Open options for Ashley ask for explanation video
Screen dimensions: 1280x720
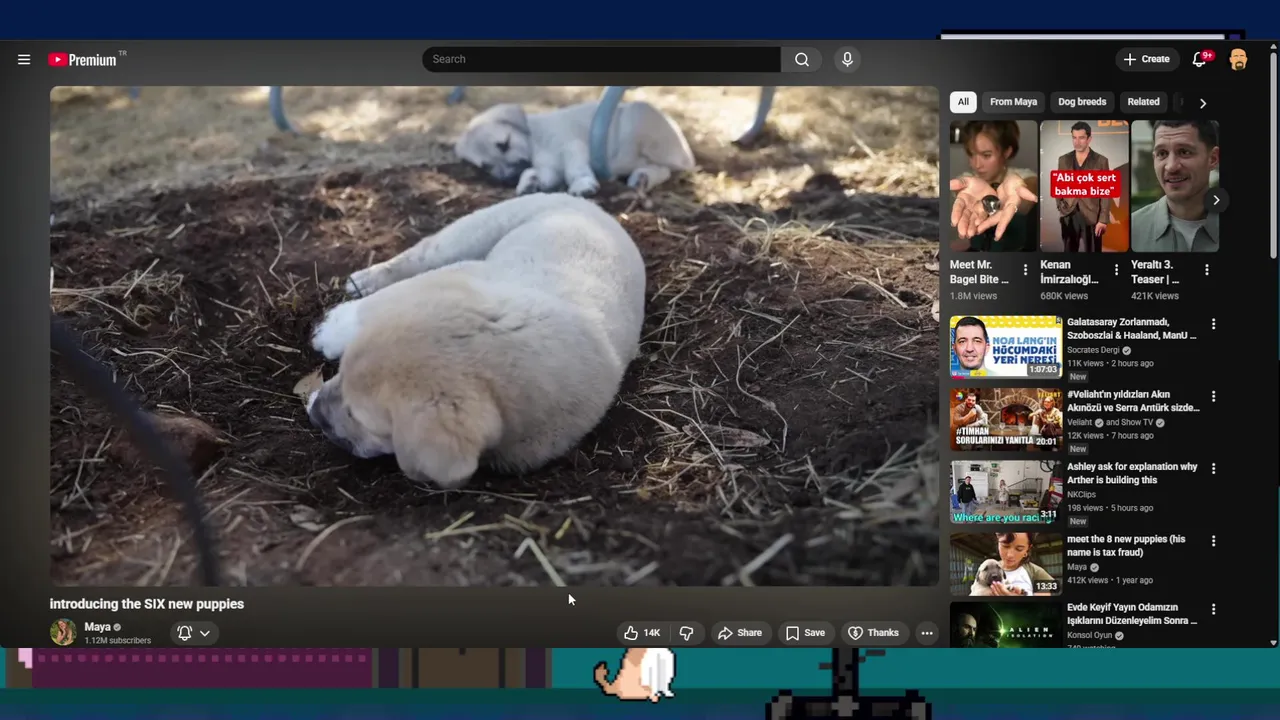(1213, 469)
